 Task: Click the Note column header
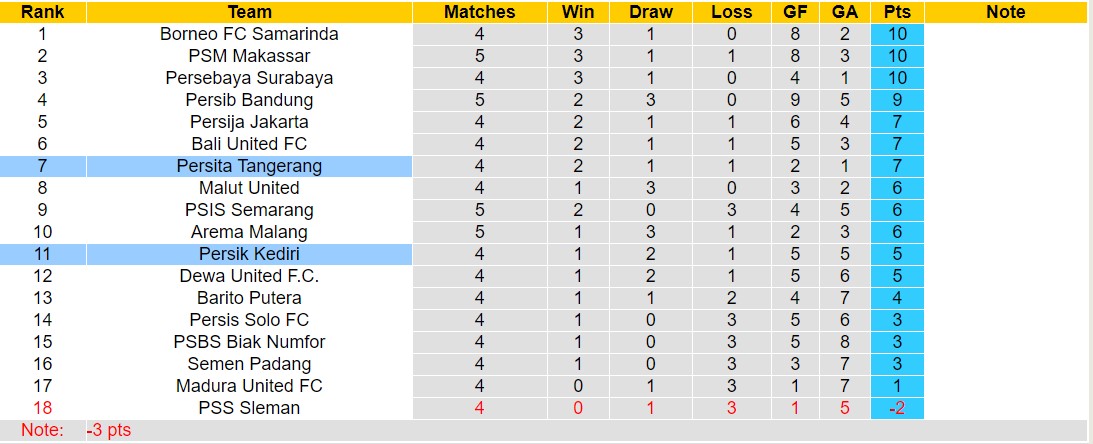coord(1005,12)
